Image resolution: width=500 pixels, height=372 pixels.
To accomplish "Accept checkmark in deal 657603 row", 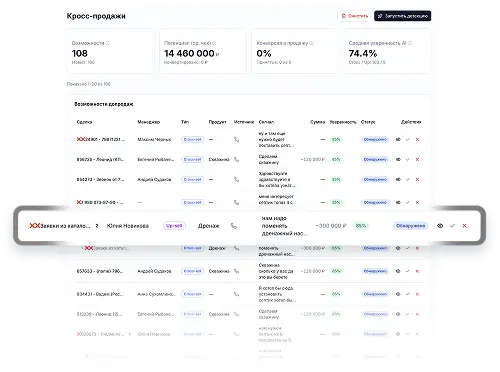I will pyautogui.click(x=408, y=271).
